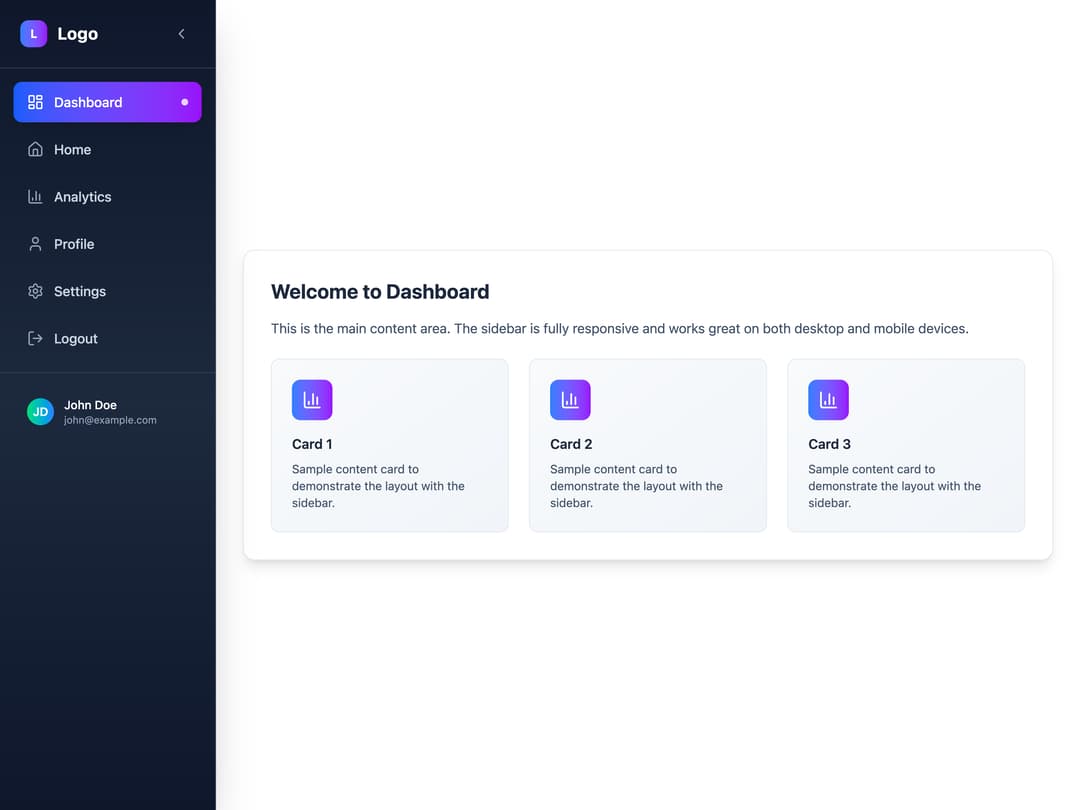Image resolution: width=1080 pixels, height=810 pixels.
Task: Click the main content area description paragraph
Action: [x=620, y=329]
